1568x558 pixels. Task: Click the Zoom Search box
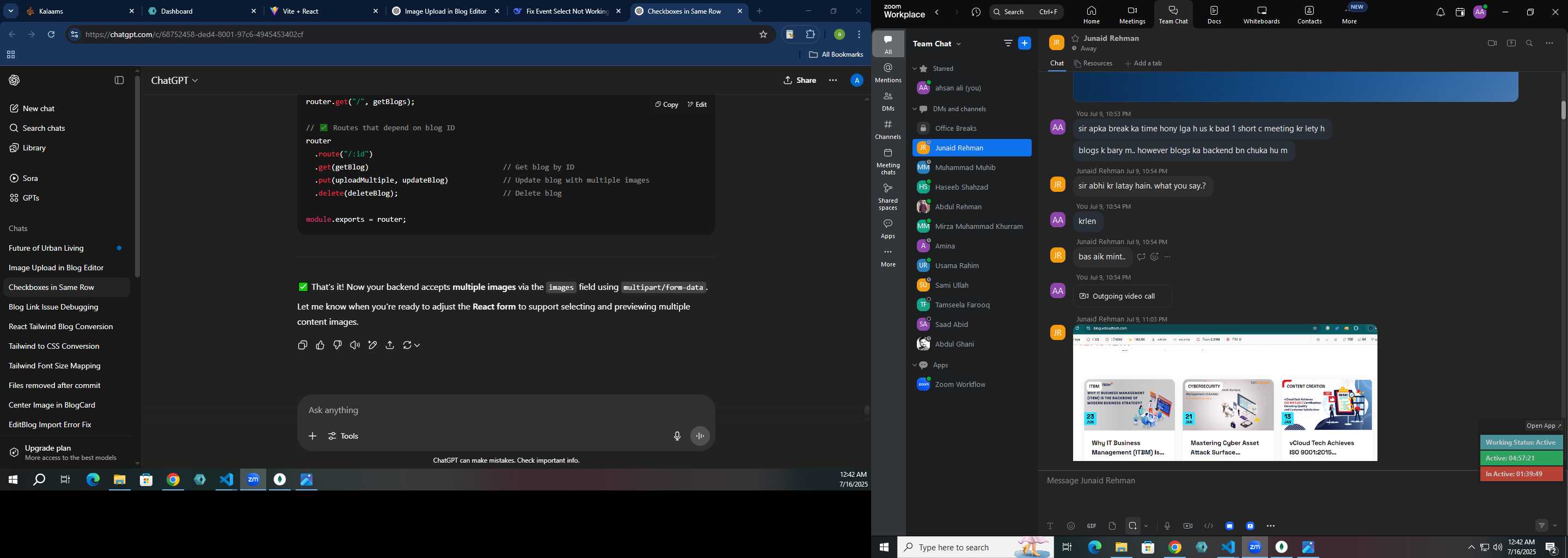(1026, 12)
